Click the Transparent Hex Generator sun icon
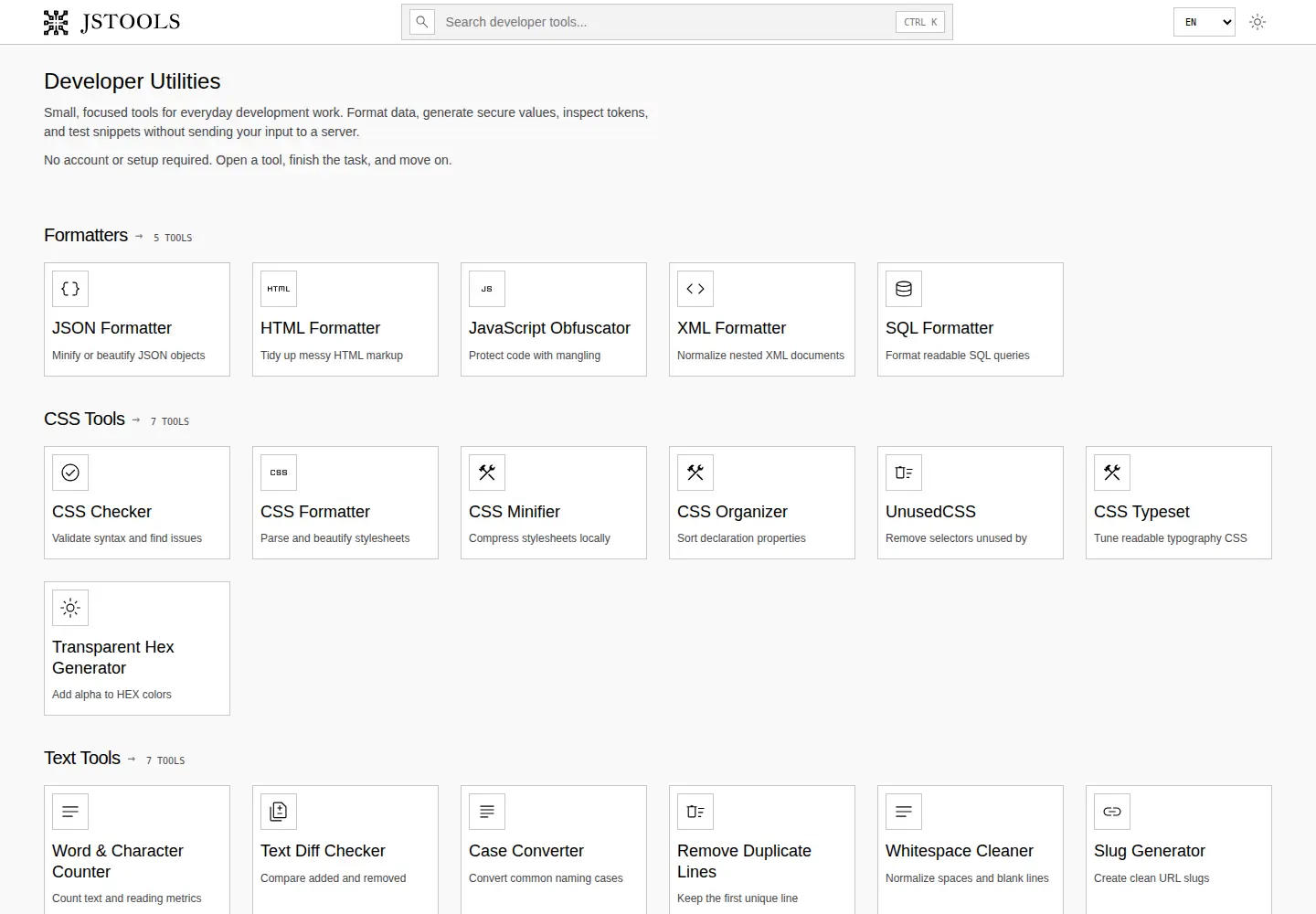Viewport: 1316px width, 914px height. pyautogui.click(x=70, y=608)
